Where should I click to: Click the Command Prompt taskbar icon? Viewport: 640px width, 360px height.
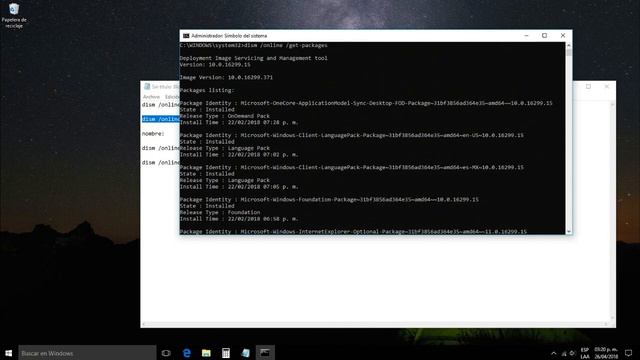pos(265,353)
